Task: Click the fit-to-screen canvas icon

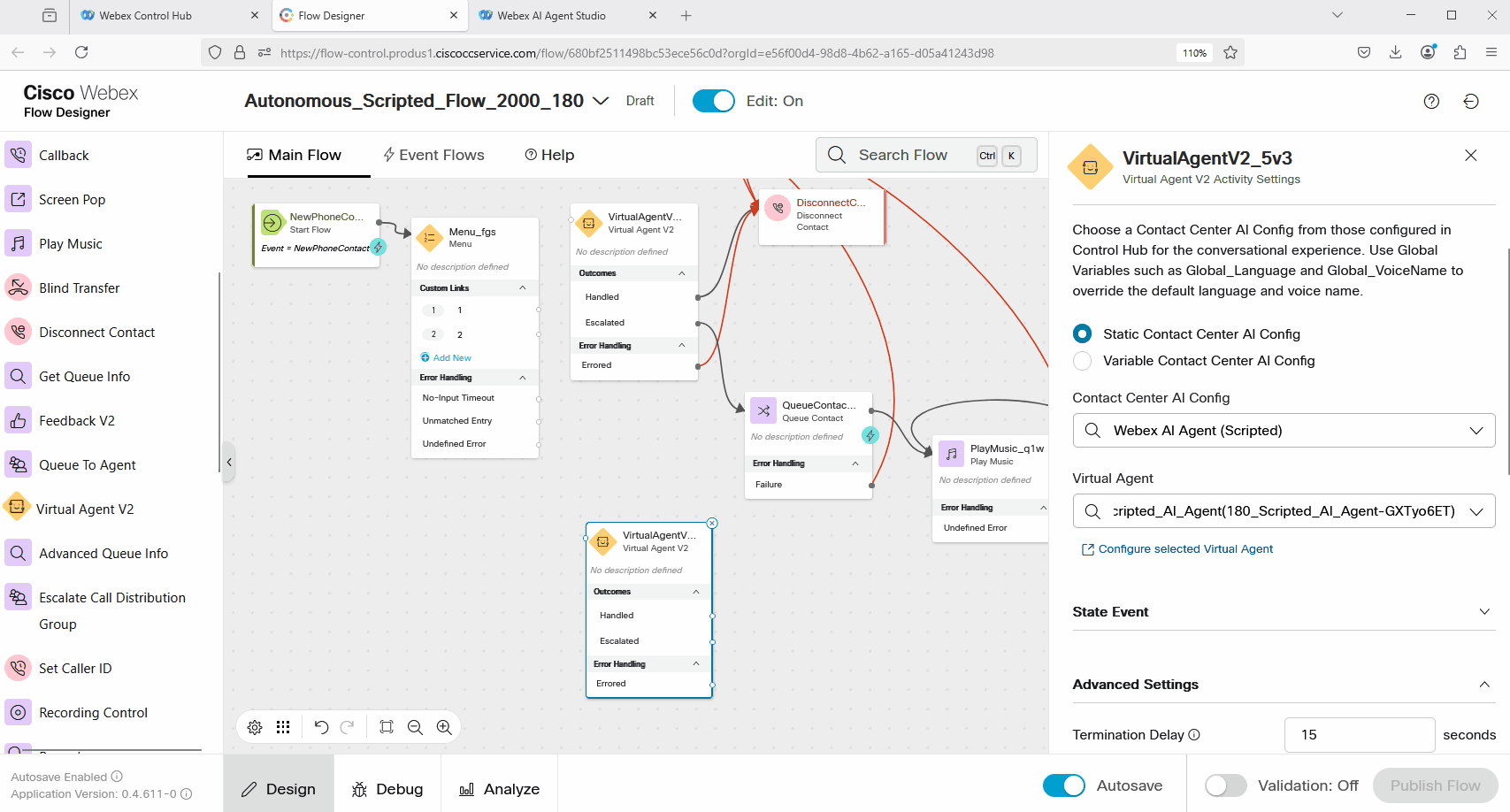Action: pyautogui.click(x=387, y=727)
